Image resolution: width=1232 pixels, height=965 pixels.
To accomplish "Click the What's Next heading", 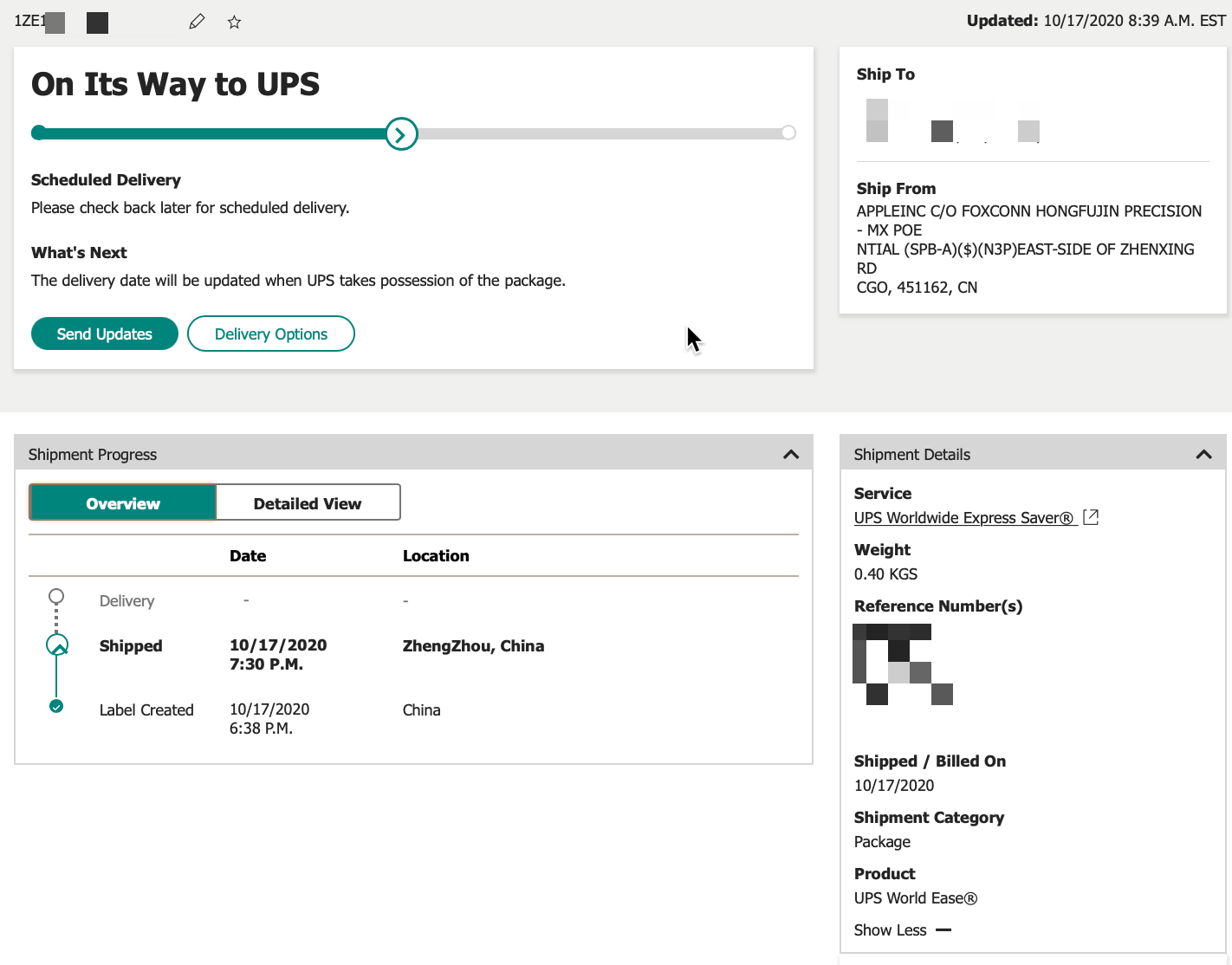I will tap(79, 252).
